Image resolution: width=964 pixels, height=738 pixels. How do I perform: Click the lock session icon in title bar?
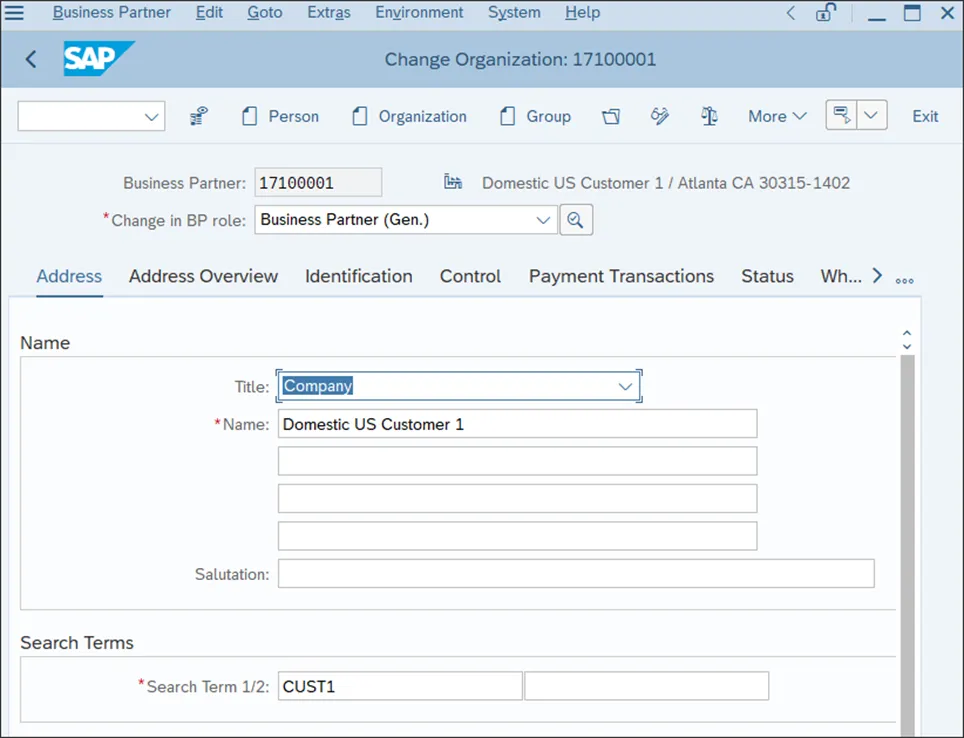(826, 12)
